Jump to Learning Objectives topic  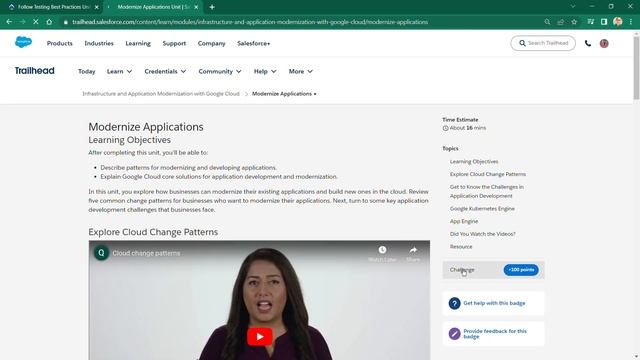[x=474, y=162]
